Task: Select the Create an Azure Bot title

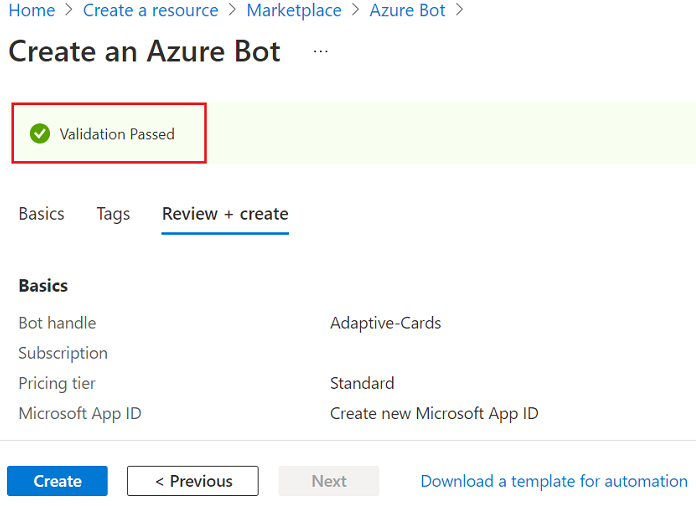Action: pos(145,51)
